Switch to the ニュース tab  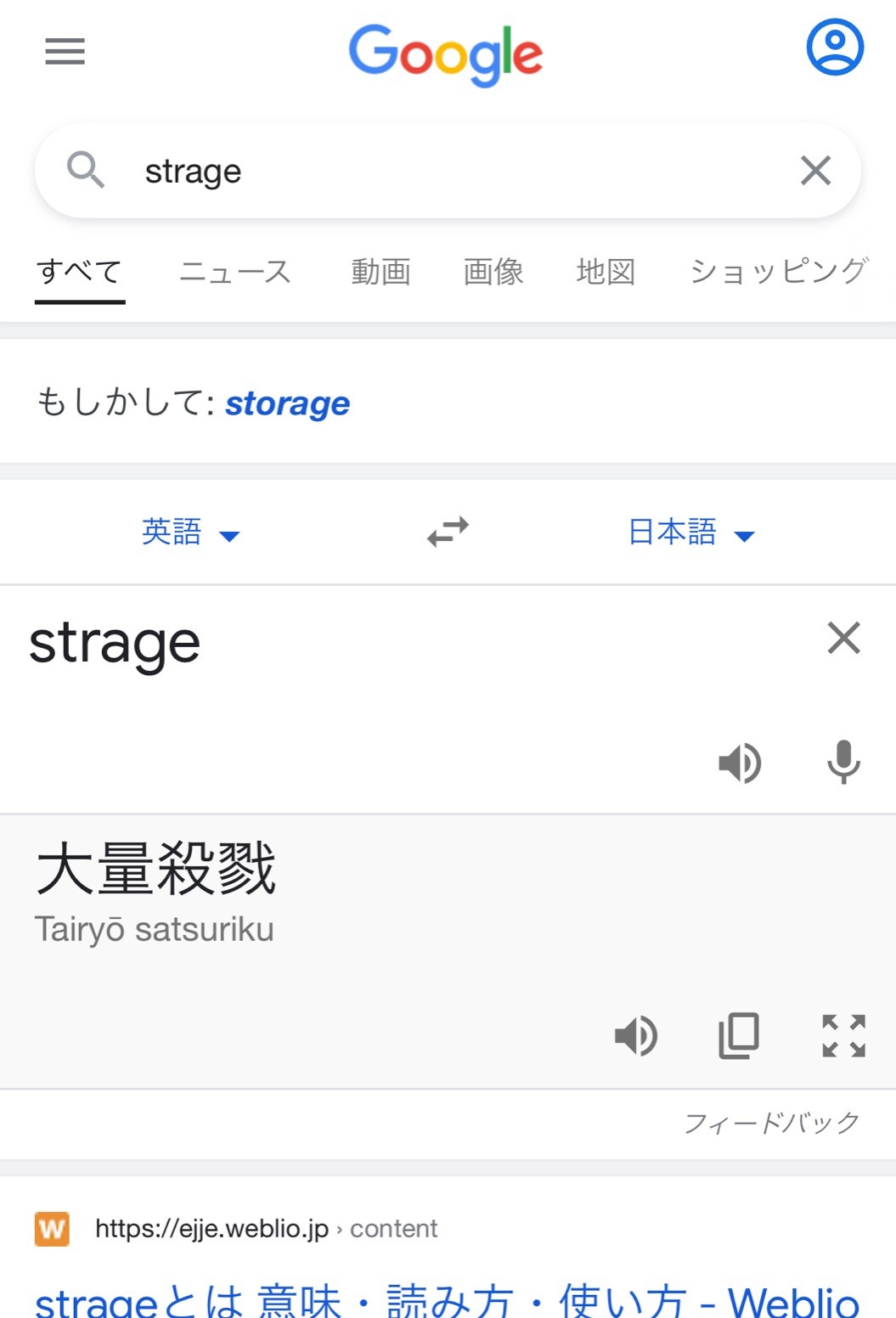coord(235,272)
